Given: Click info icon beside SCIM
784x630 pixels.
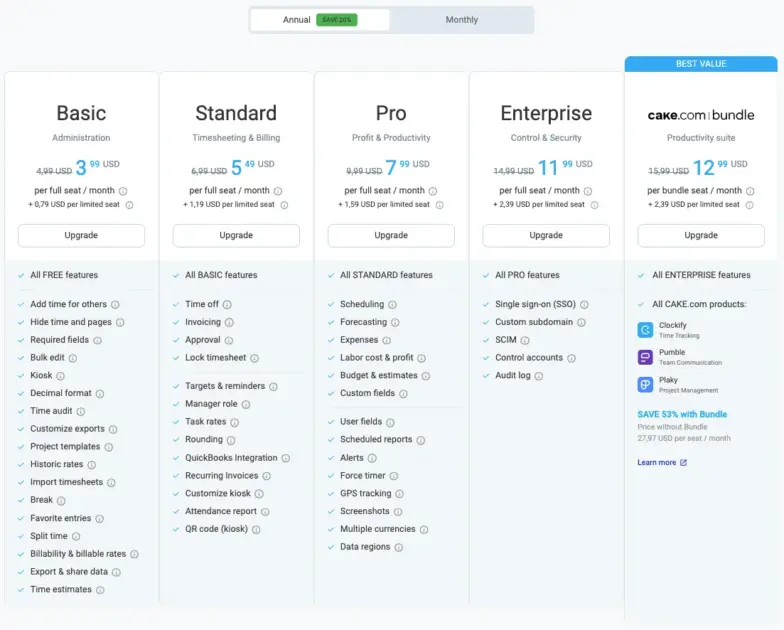Looking at the screenshot, I should point(525,340).
